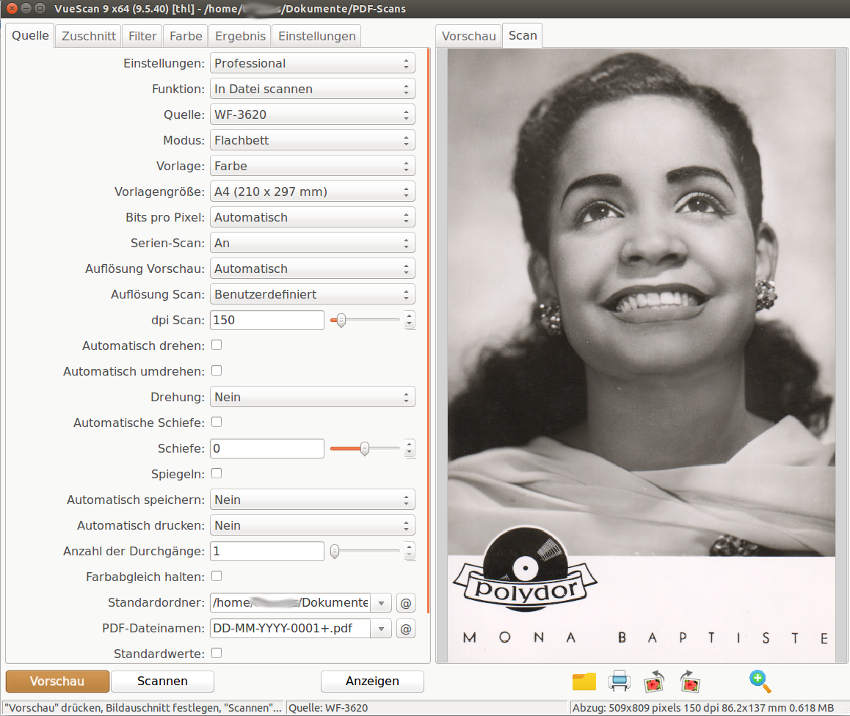The width and height of the screenshot is (850, 716).
Task: Click the @ button next to PDF-Dateinamen
Action: click(405, 629)
